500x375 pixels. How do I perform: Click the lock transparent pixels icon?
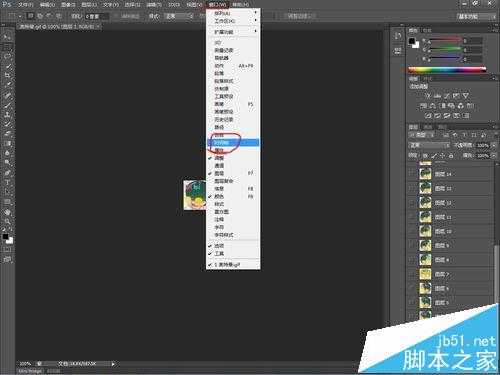[x=425, y=155]
